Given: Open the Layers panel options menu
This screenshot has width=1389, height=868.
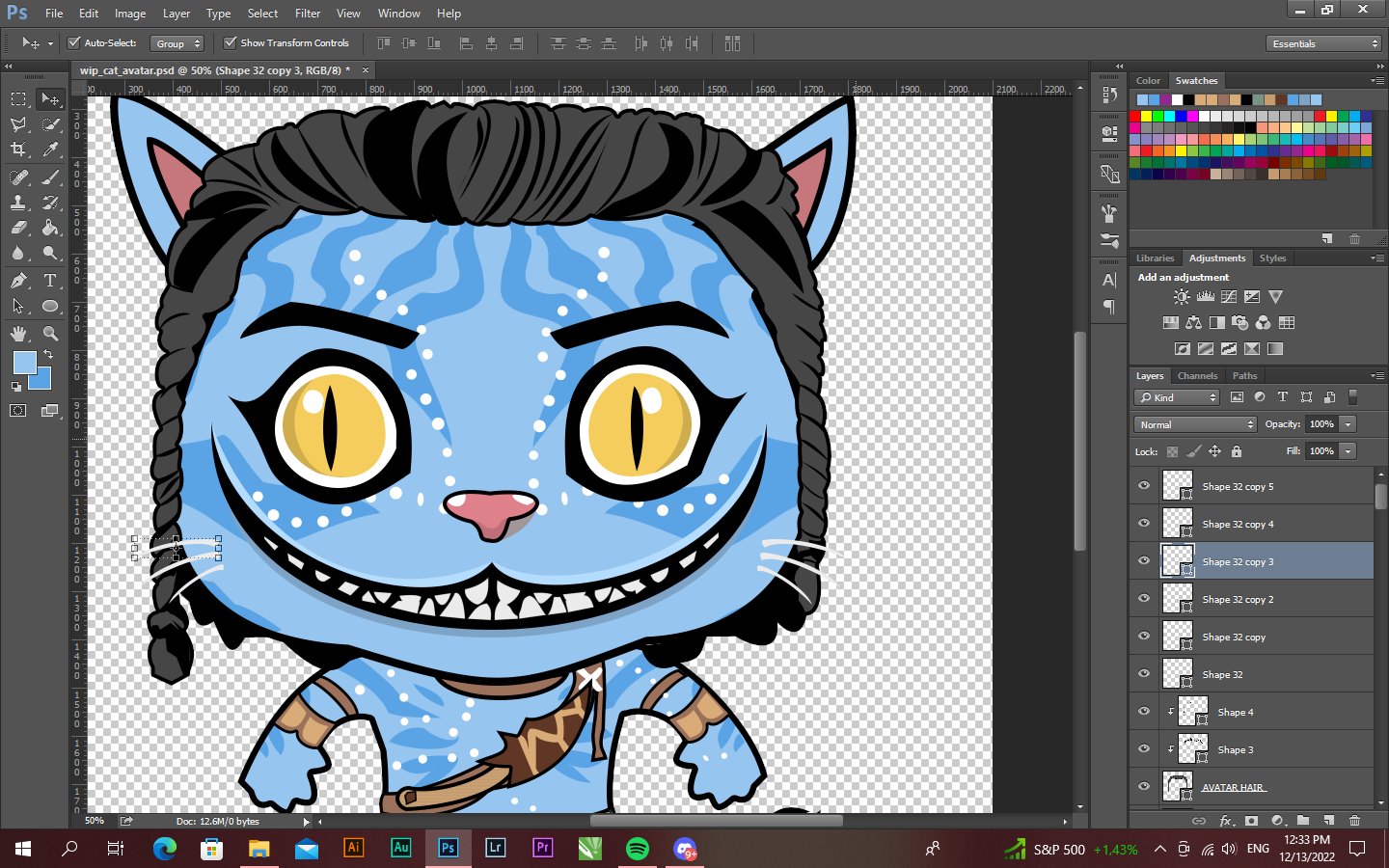Looking at the screenshot, I should coord(1376,375).
